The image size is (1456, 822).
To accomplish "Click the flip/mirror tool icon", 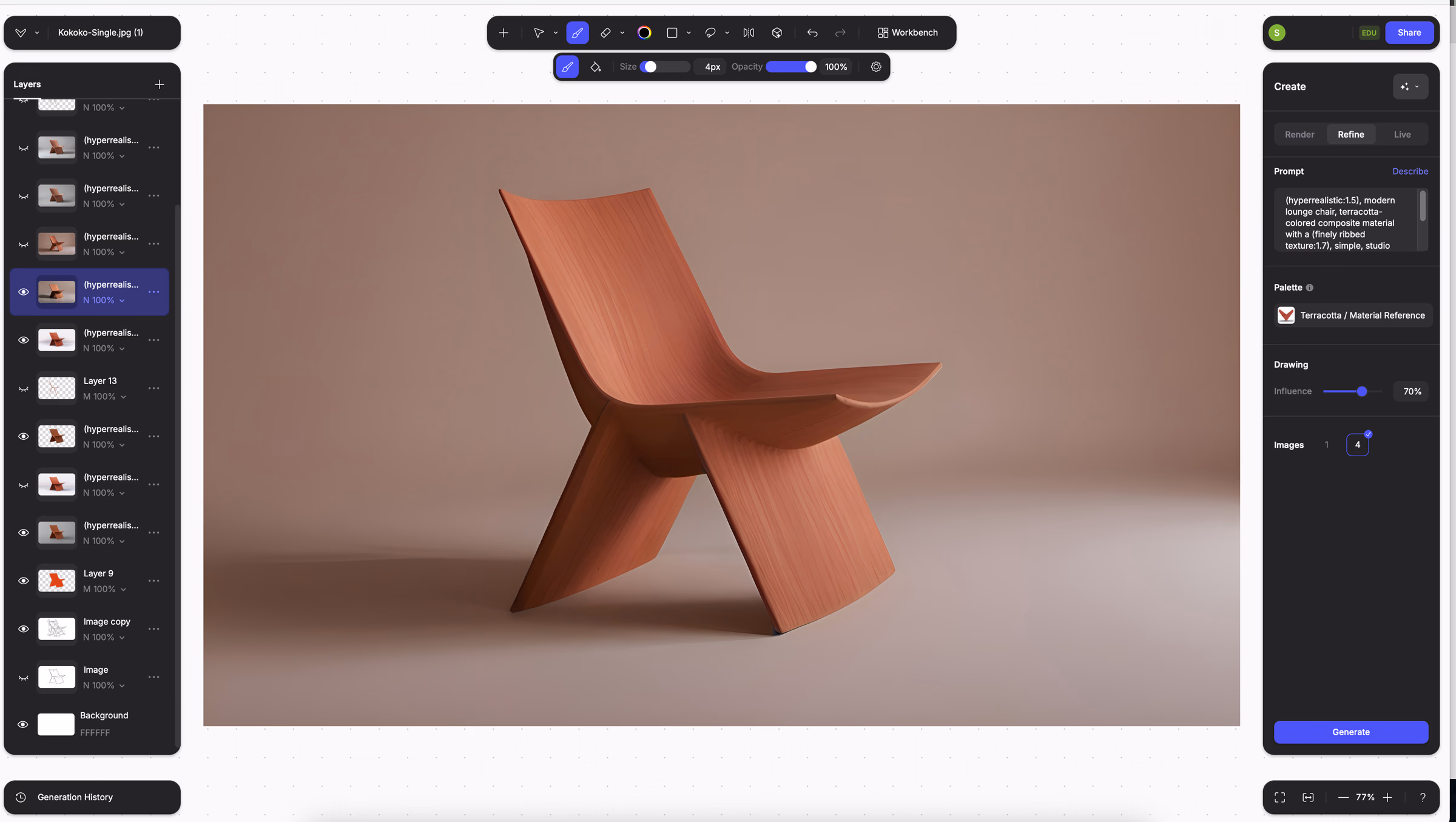I will click(x=749, y=33).
